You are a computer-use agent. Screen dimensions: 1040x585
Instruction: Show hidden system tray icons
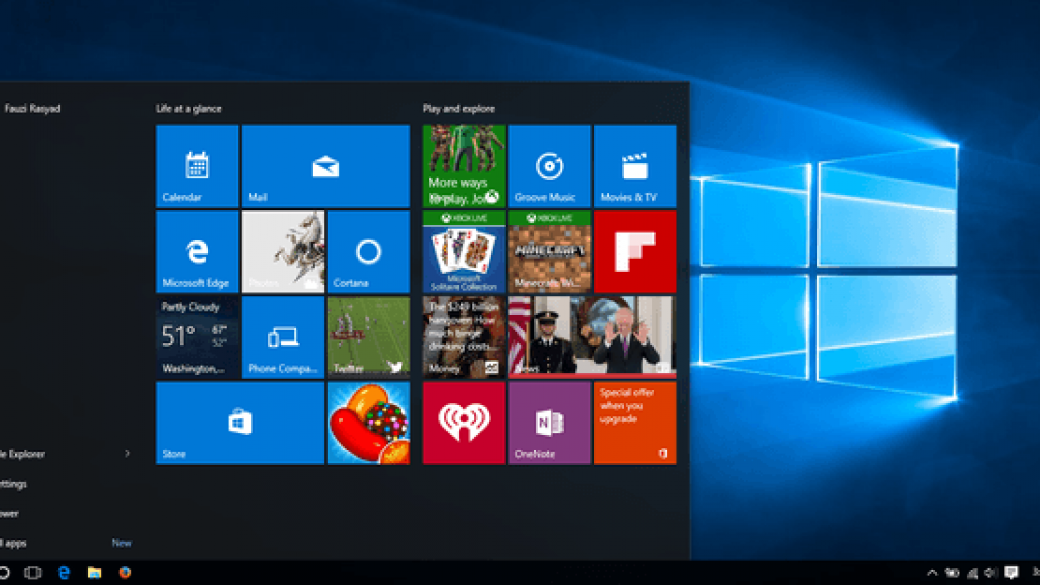[x=932, y=573]
